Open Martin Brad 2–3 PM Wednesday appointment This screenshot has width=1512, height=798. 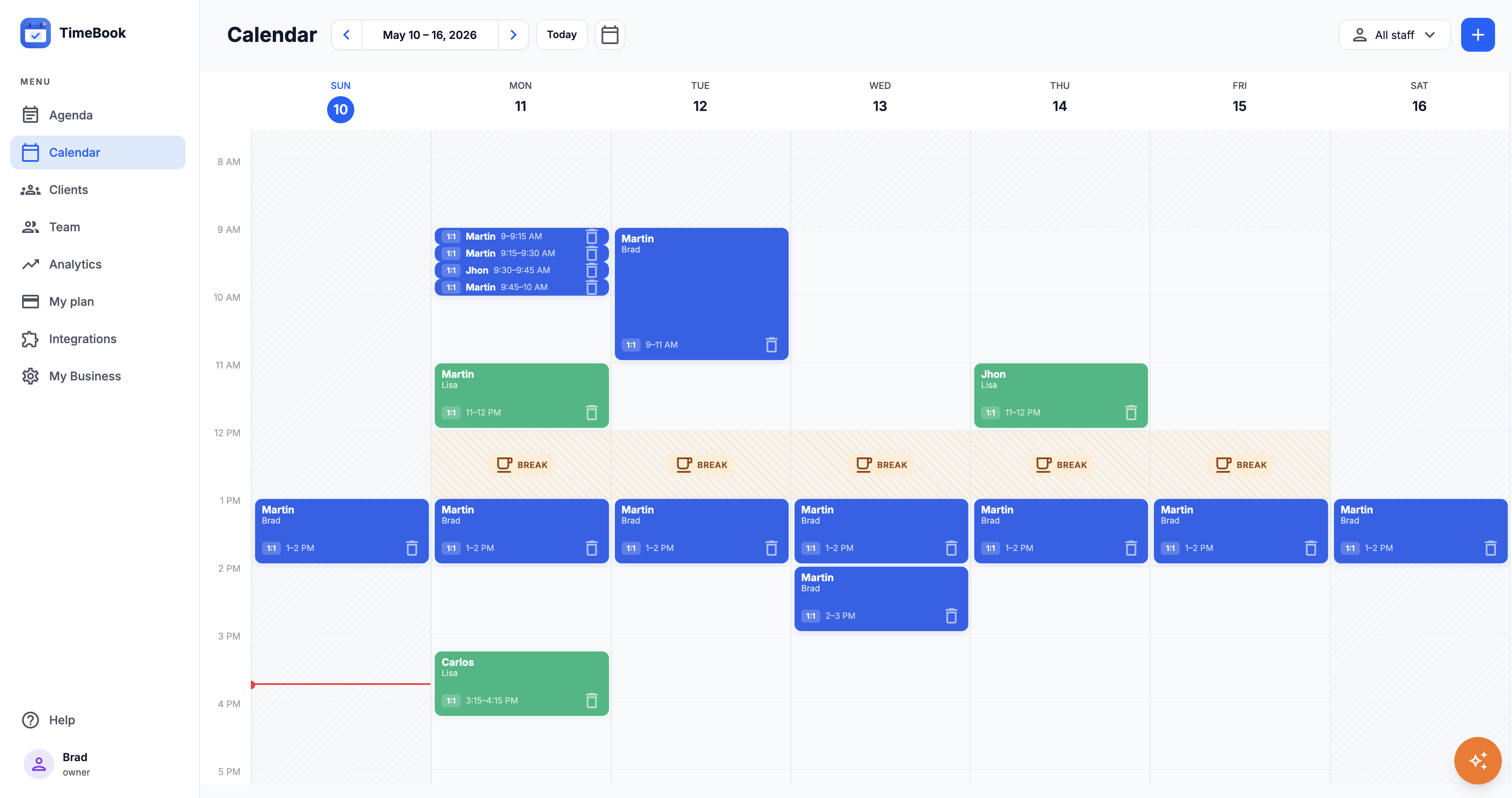click(881, 599)
